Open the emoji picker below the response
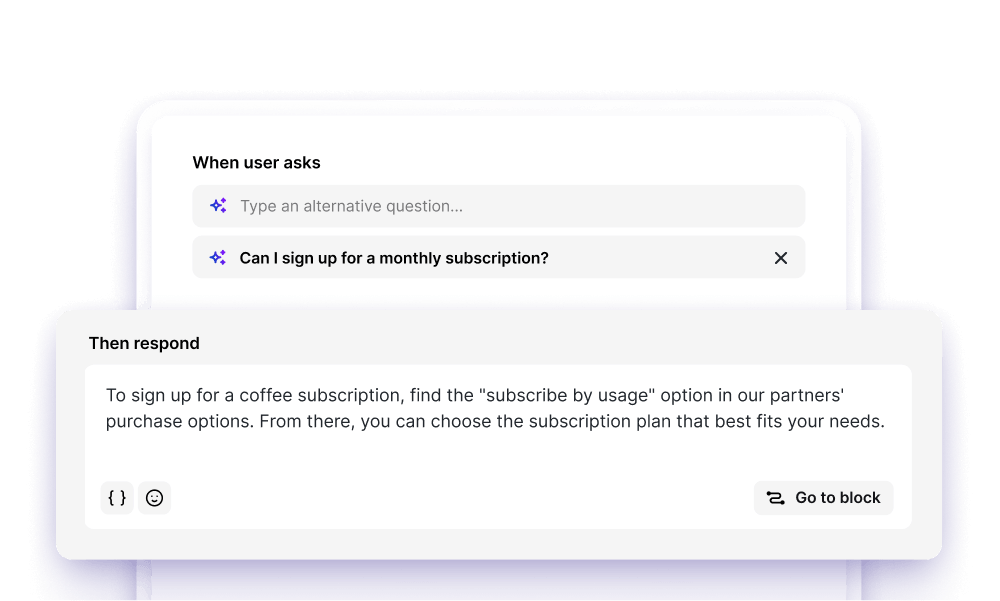Image resolution: width=1000 pixels, height=601 pixels. pos(154,498)
